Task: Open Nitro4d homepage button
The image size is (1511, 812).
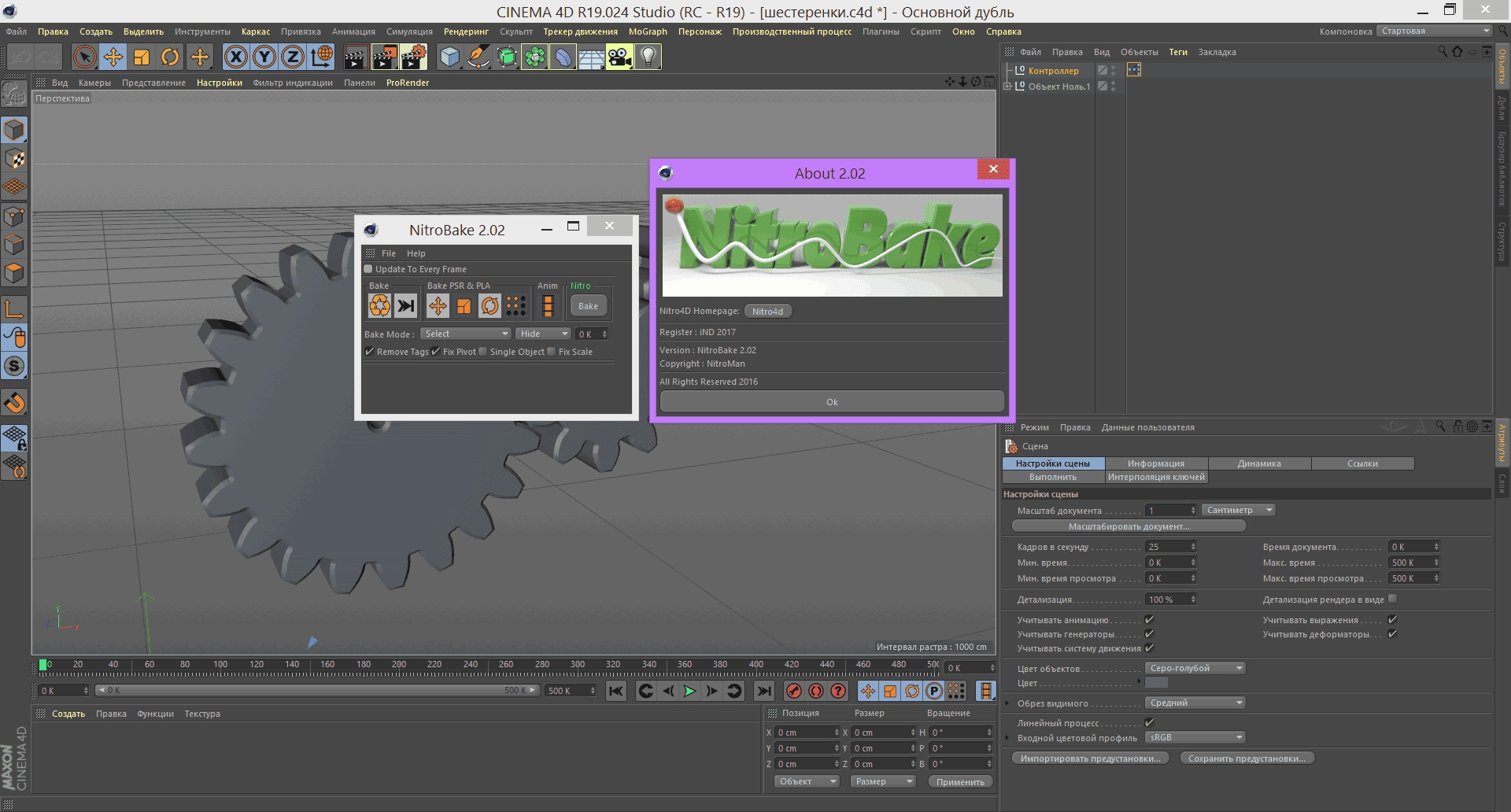Action: pos(767,312)
